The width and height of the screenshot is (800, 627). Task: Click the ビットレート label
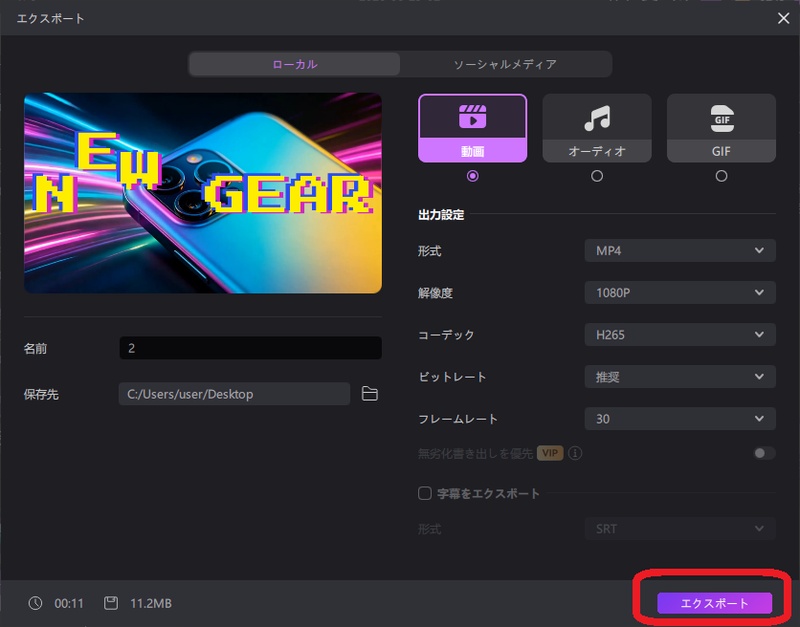[x=452, y=377]
